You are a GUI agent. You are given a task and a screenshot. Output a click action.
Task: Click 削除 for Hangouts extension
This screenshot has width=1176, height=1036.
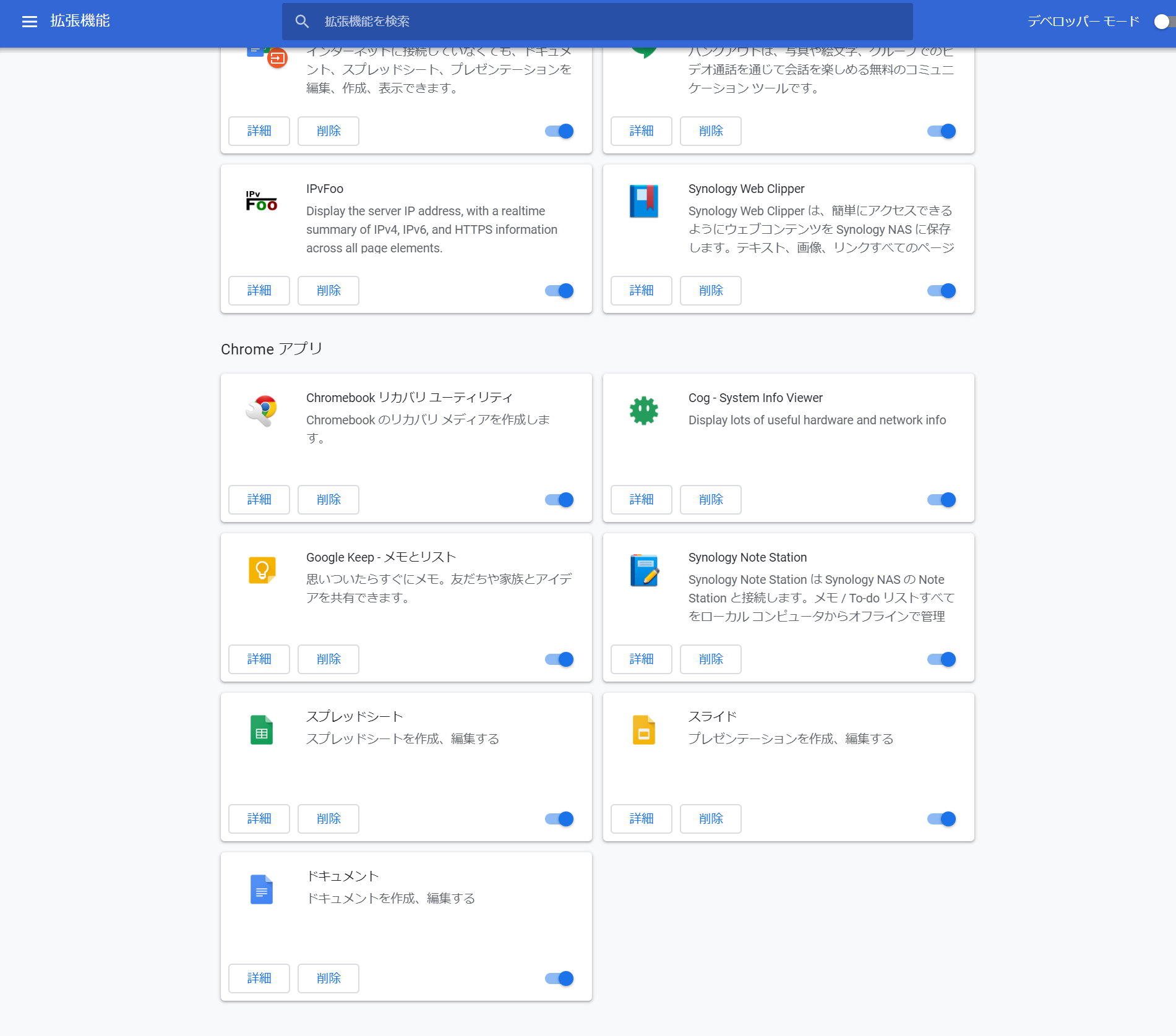click(x=711, y=131)
